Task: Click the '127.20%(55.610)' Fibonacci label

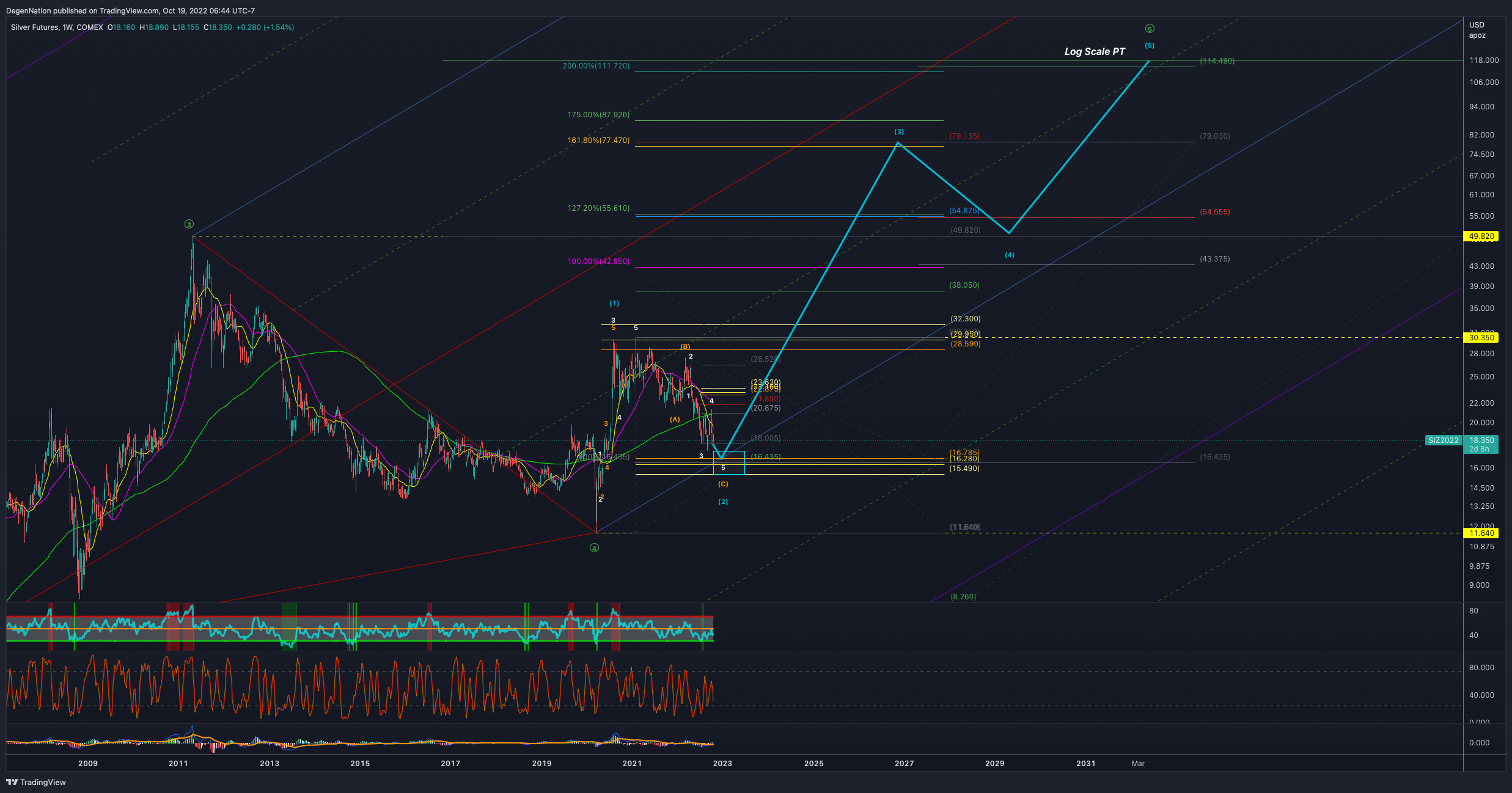Action: tap(598, 208)
